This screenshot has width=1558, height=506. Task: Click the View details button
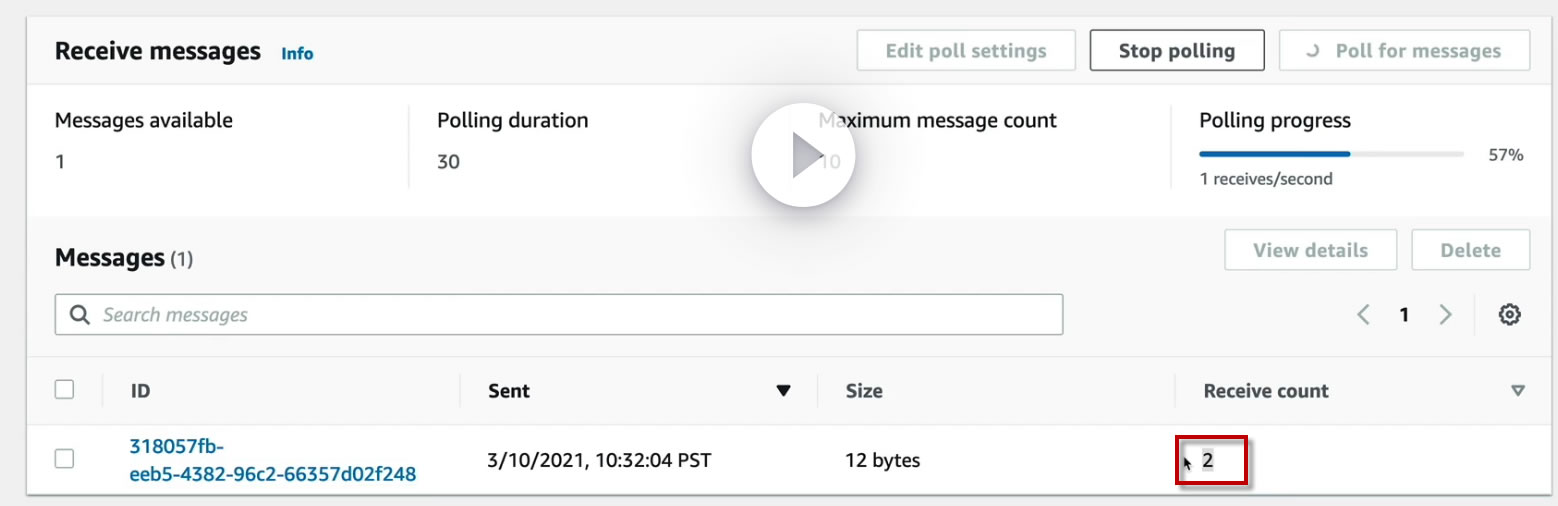tap(1310, 250)
